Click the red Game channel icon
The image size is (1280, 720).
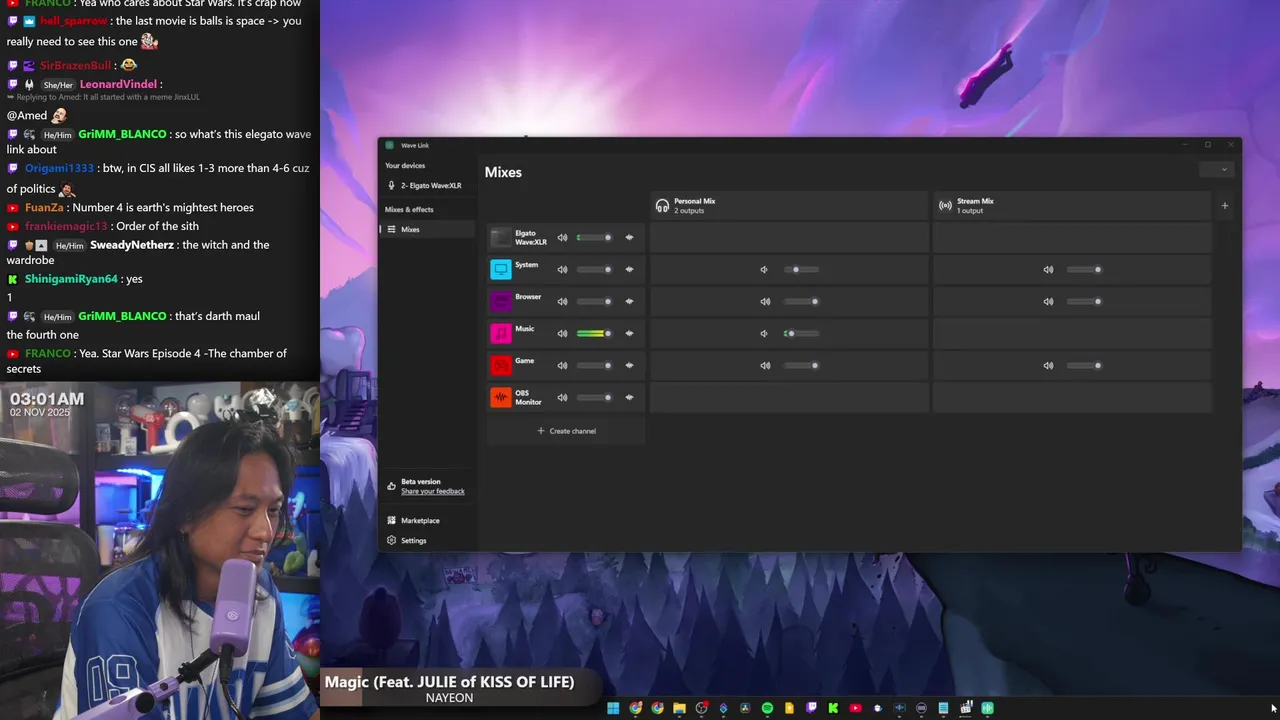501,365
